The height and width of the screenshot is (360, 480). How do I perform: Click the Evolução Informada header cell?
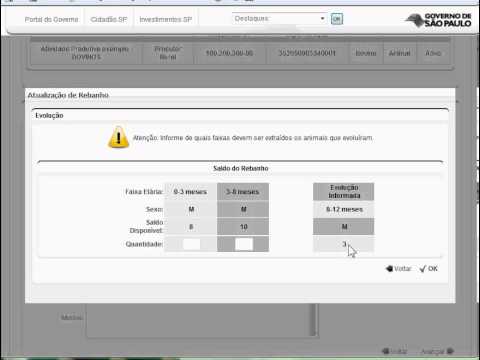click(x=344, y=192)
